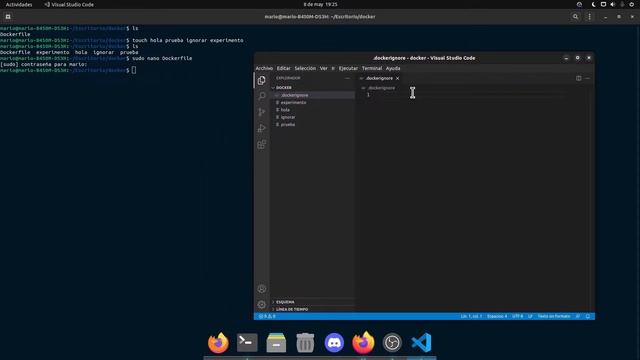The image size is (640, 360).
Task: Open more actions menu of the editor tab bar
Action: tap(587, 78)
